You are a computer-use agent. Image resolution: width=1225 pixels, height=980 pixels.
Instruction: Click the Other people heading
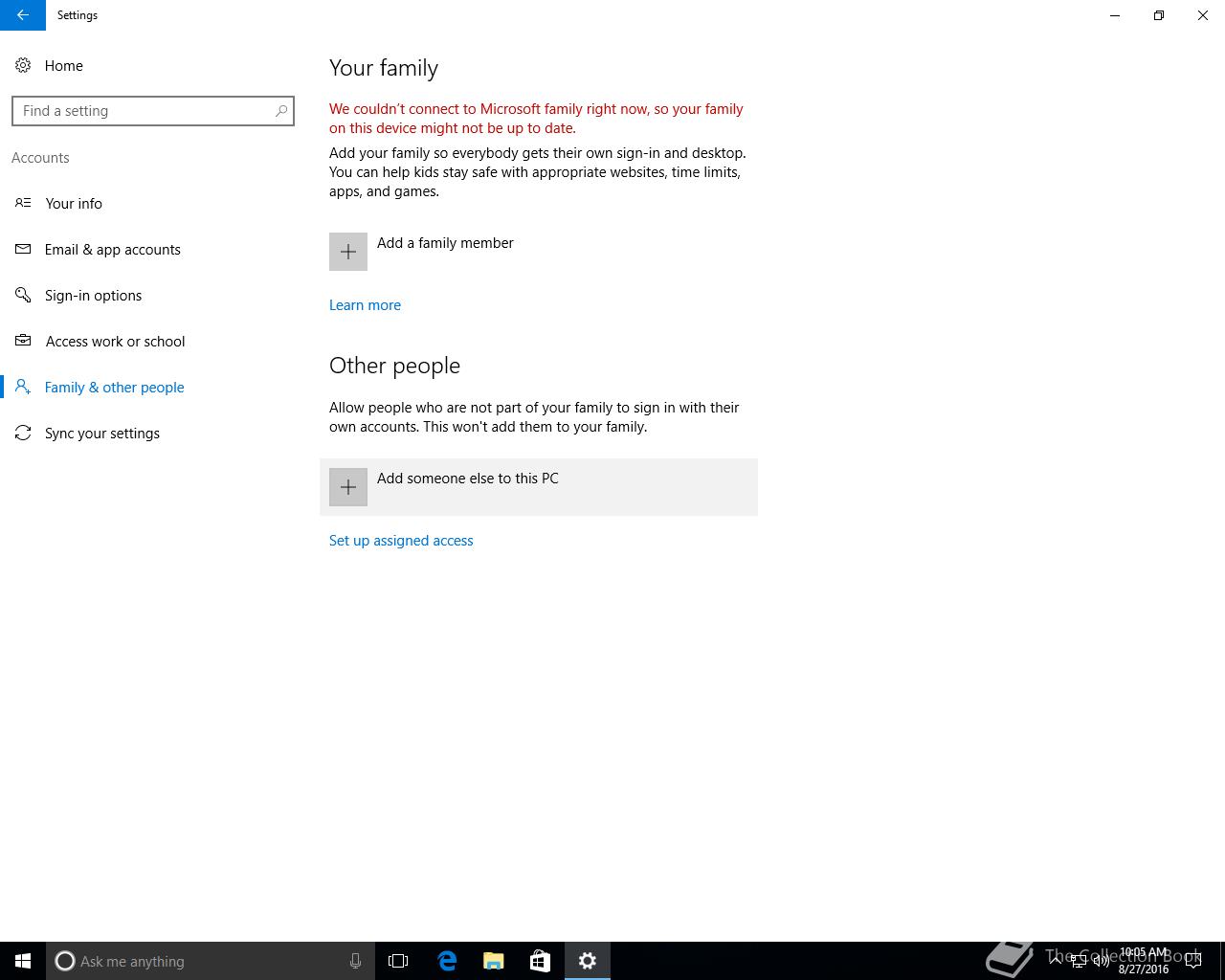point(394,366)
